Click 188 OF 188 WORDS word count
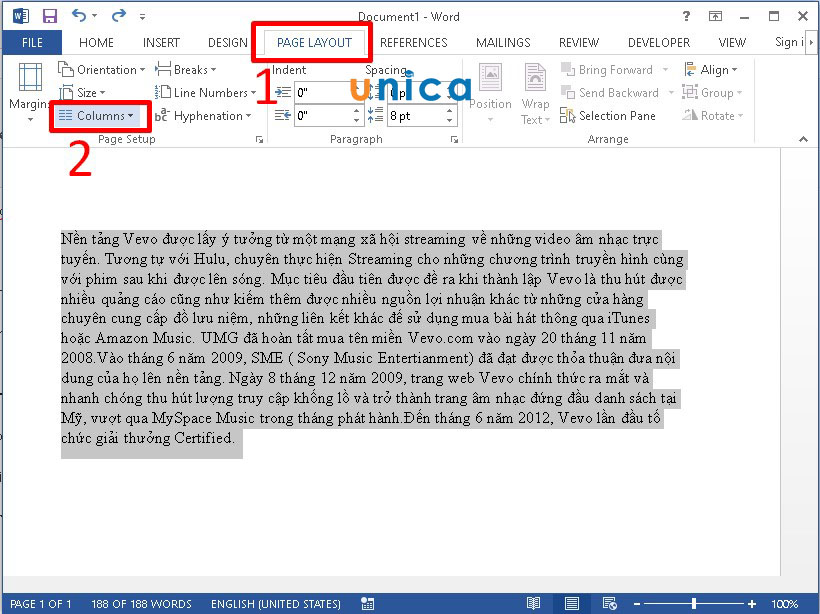This screenshot has width=820, height=614. click(141, 604)
